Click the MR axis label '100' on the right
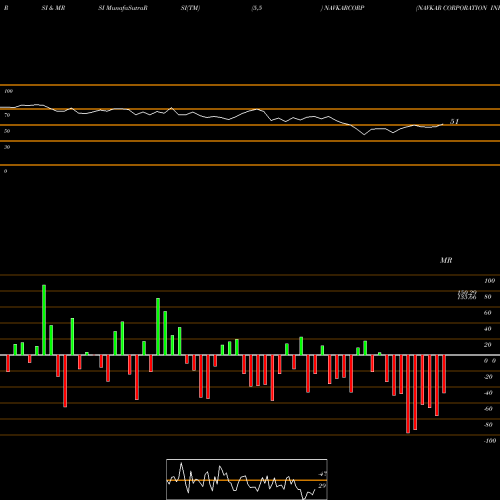The image size is (500, 500). click(489, 281)
